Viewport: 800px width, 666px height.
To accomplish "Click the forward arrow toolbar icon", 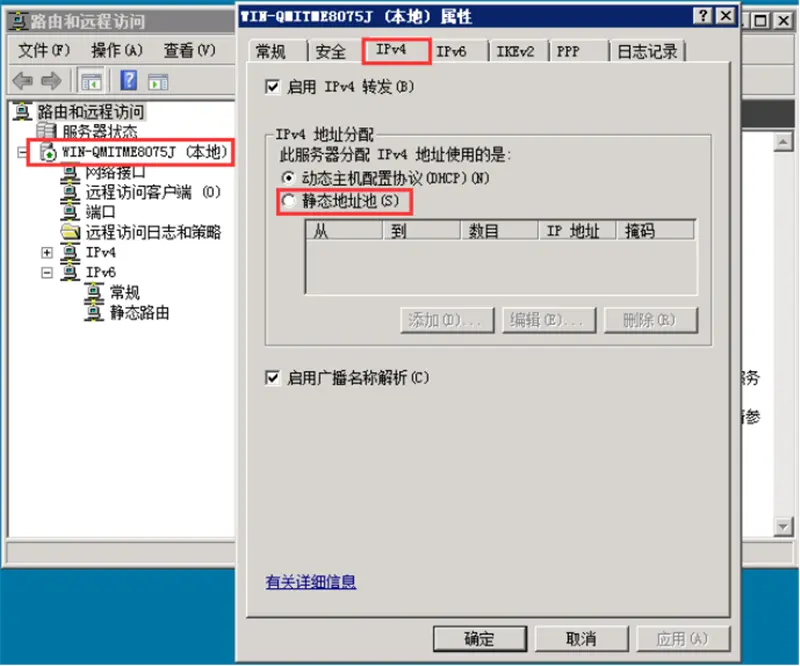I will click(x=51, y=81).
